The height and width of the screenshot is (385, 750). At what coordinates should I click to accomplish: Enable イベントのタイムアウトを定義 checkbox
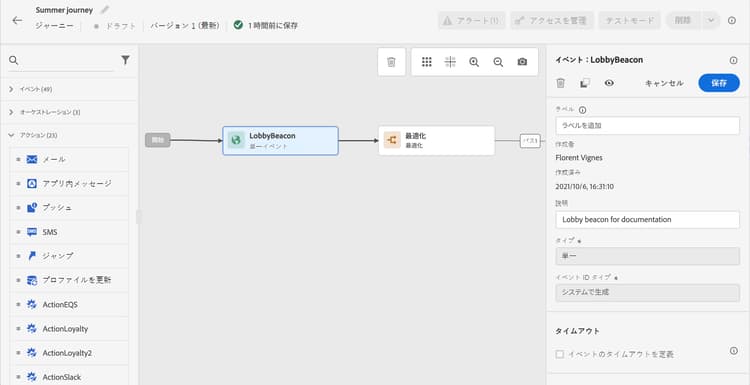click(x=560, y=354)
